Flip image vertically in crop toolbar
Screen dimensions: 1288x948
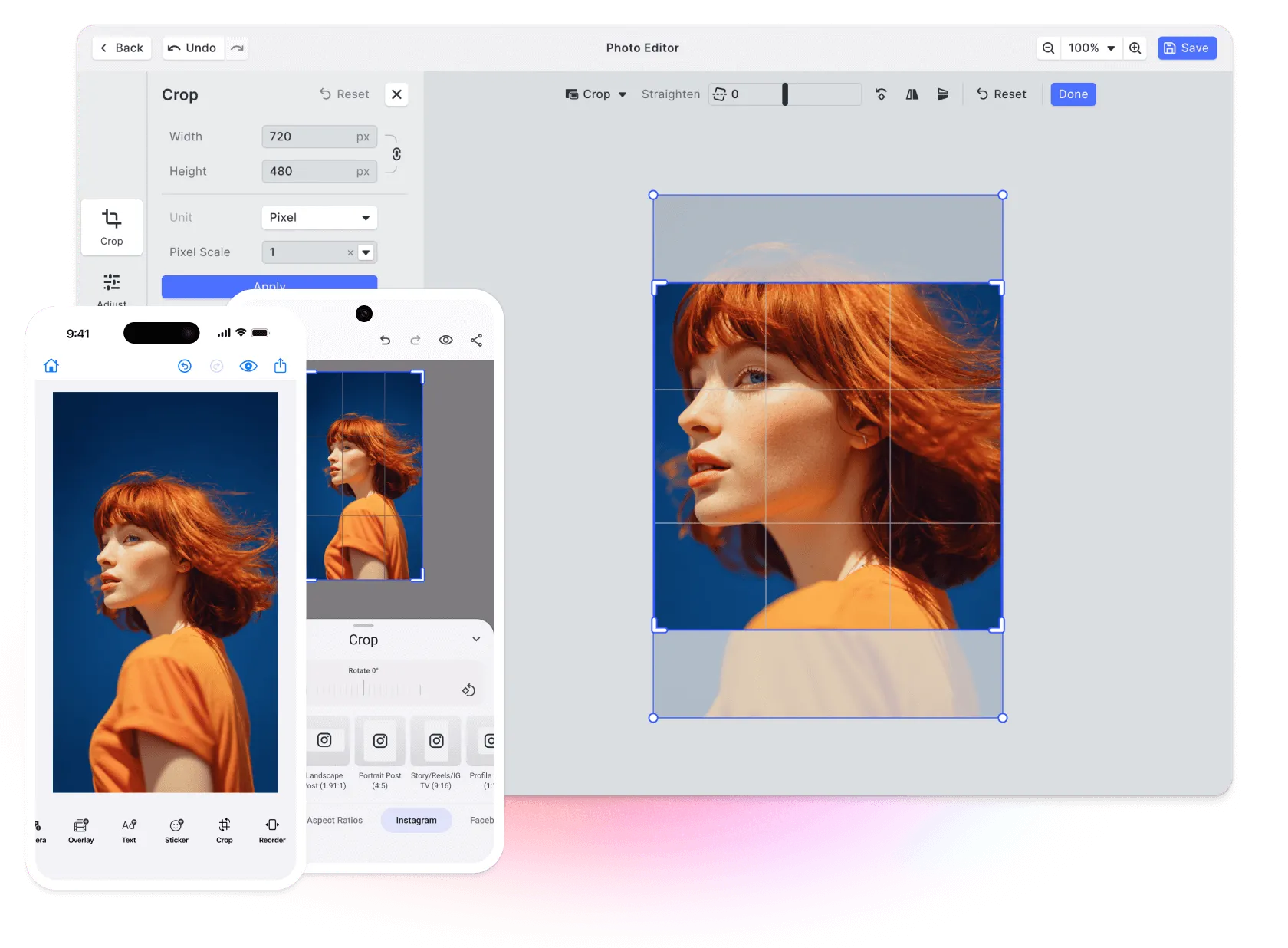pyautogui.click(x=942, y=94)
